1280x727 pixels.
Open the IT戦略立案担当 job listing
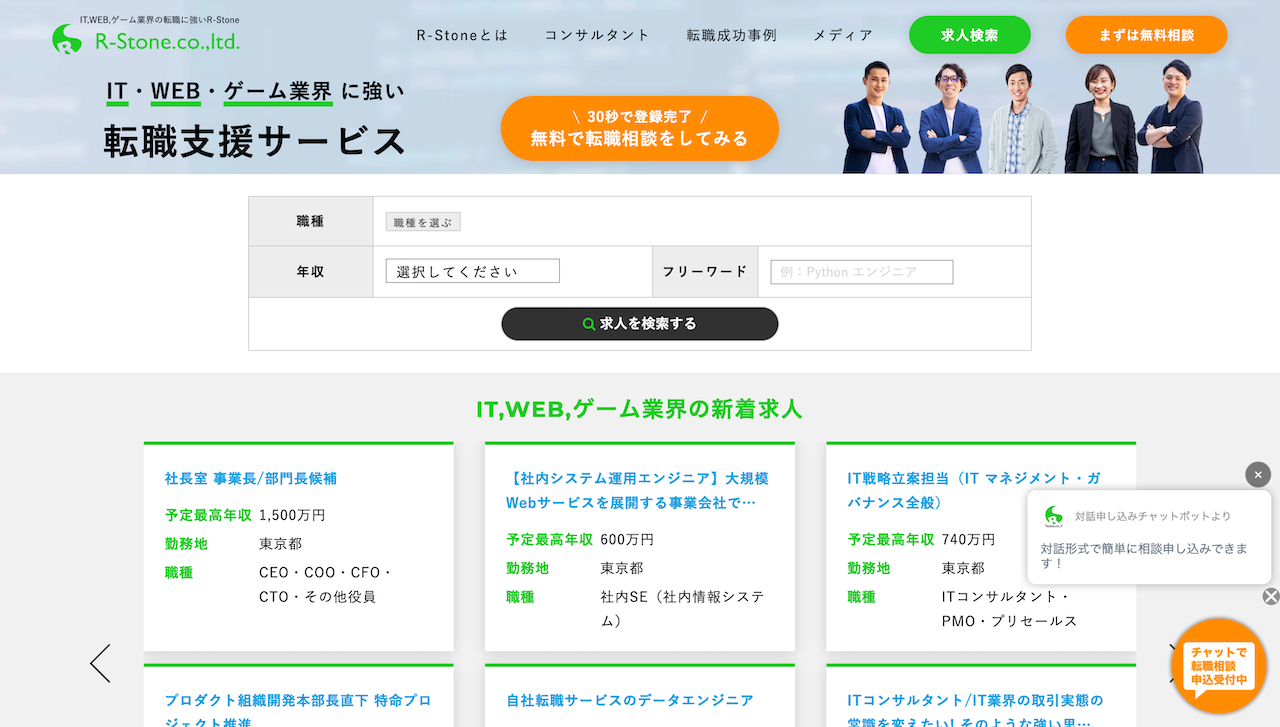tap(973, 490)
